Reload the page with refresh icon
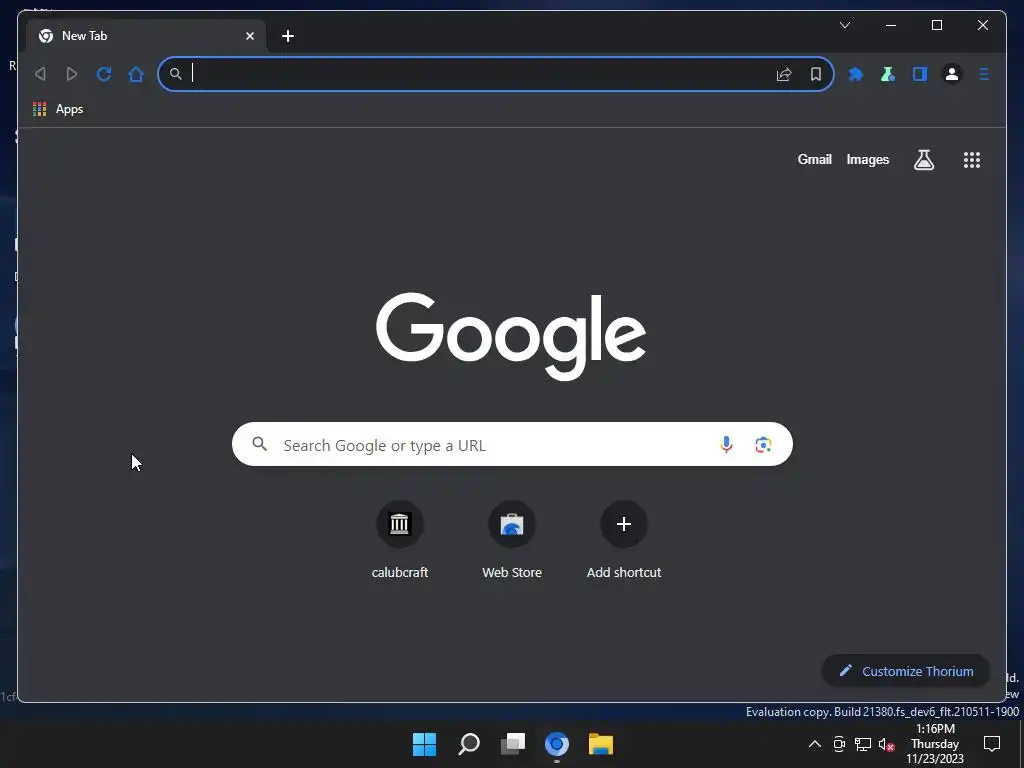This screenshot has width=1024, height=768. tap(104, 74)
